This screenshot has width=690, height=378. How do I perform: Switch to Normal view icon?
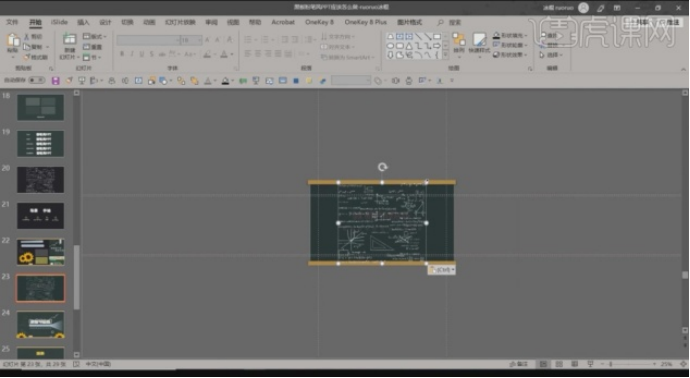tap(543, 364)
